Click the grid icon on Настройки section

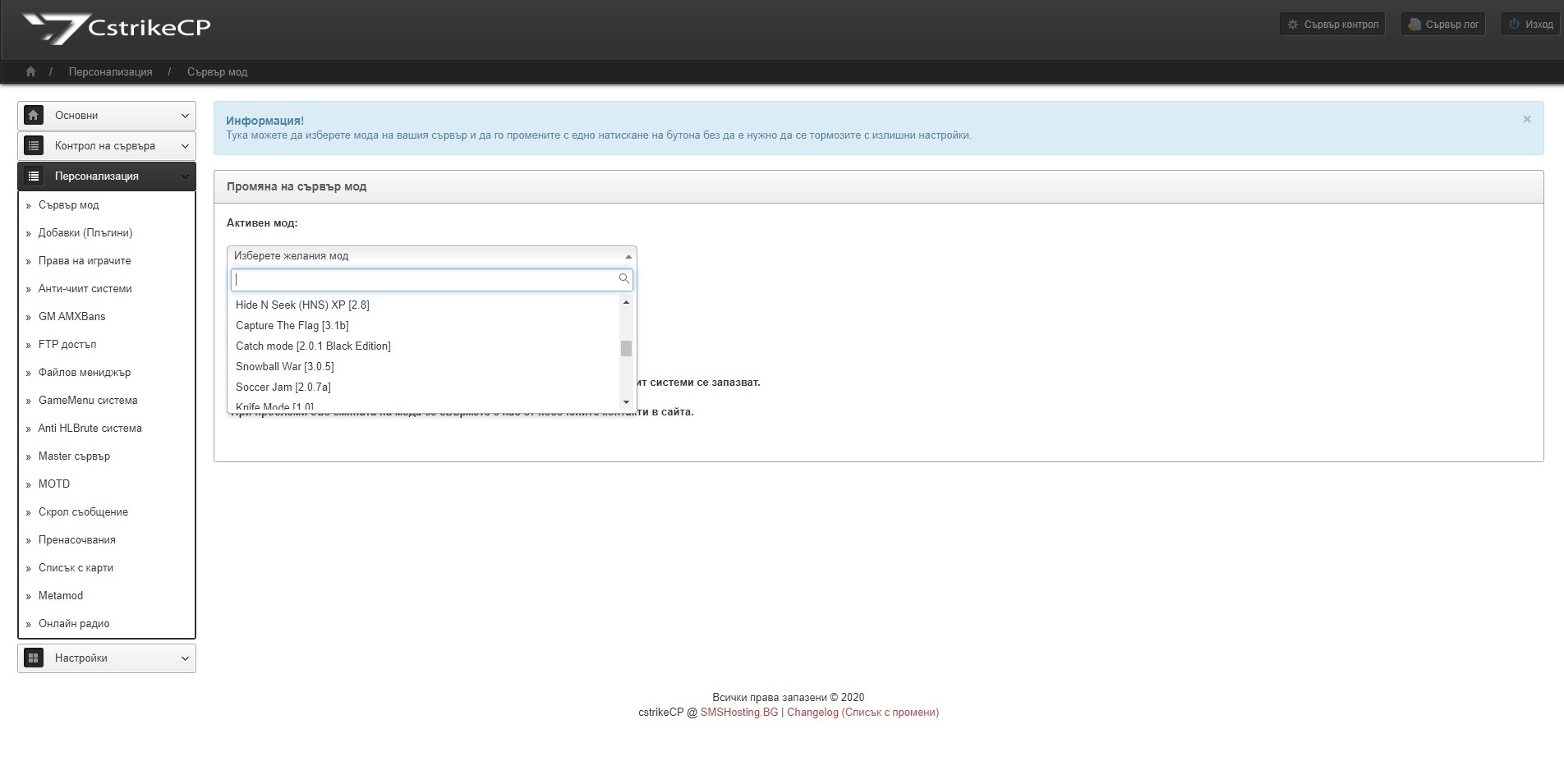click(x=33, y=658)
